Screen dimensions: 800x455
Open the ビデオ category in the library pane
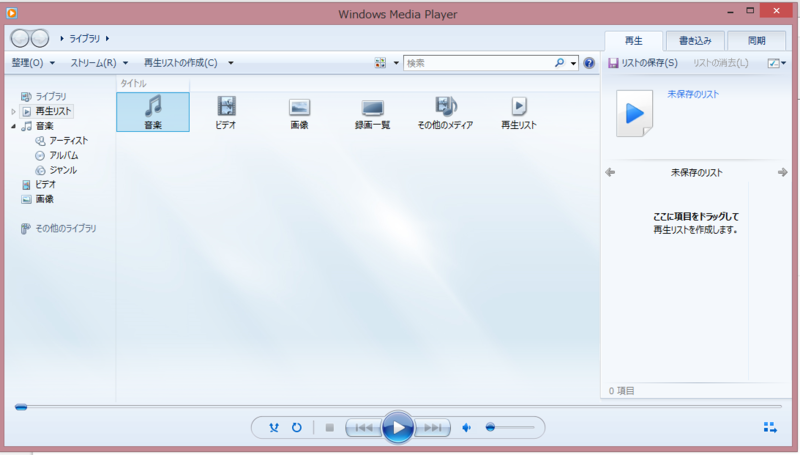click(x=226, y=113)
